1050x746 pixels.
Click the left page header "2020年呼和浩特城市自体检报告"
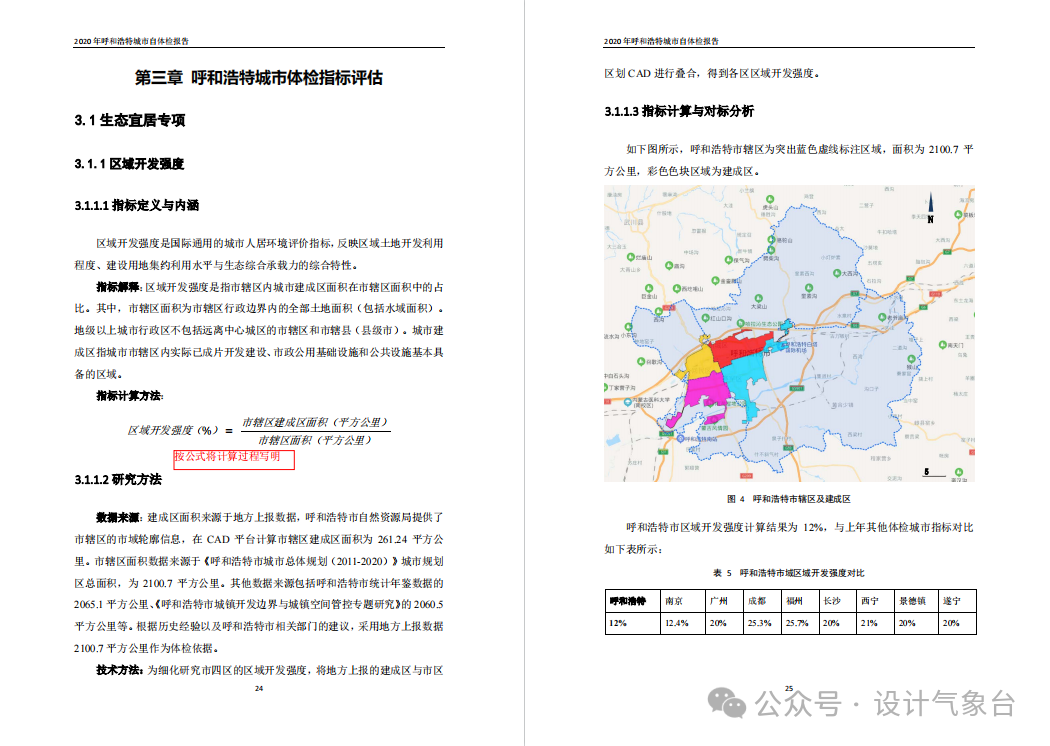click(x=131, y=41)
